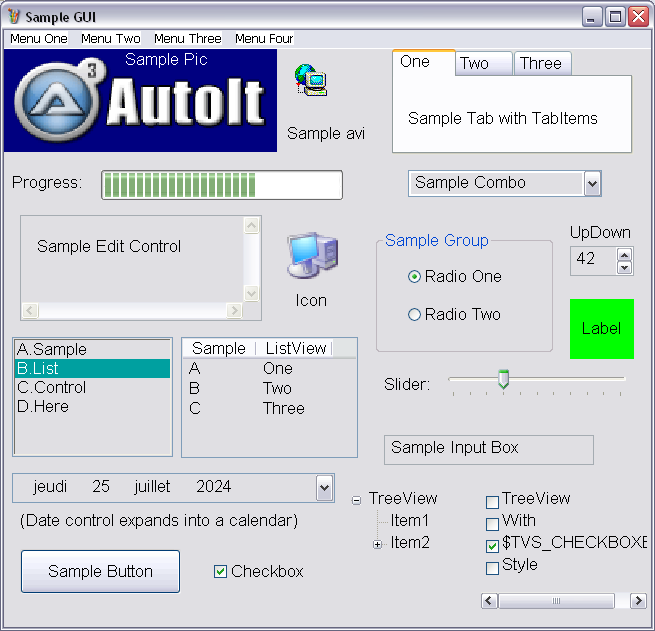
Task: Increase UpDown value with up arrow
Action: coord(625,254)
